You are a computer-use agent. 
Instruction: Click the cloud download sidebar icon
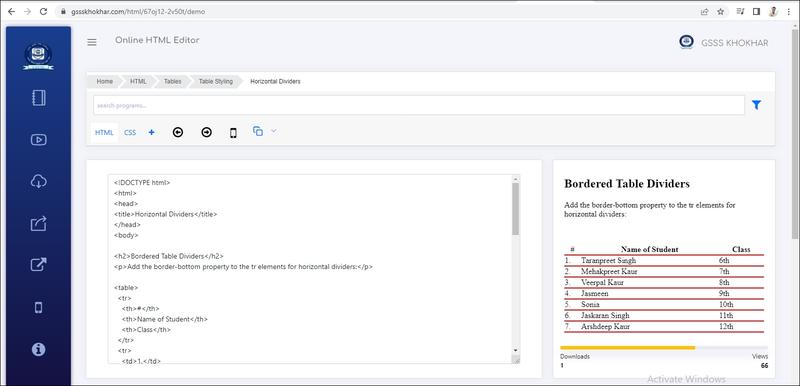coord(39,181)
